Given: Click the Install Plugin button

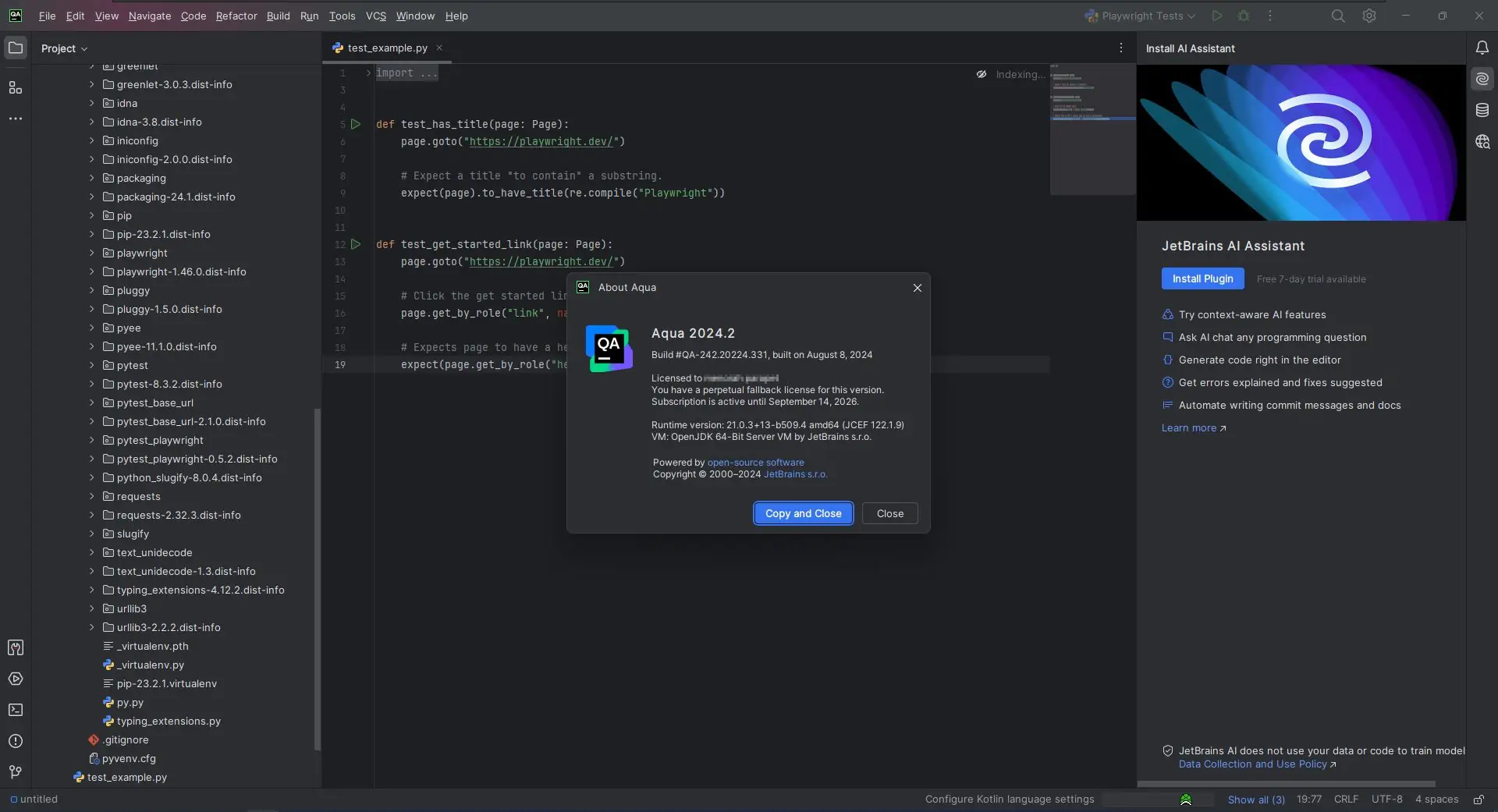Looking at the screenshot, I should pyautogui.click(x=1202, y=278).
